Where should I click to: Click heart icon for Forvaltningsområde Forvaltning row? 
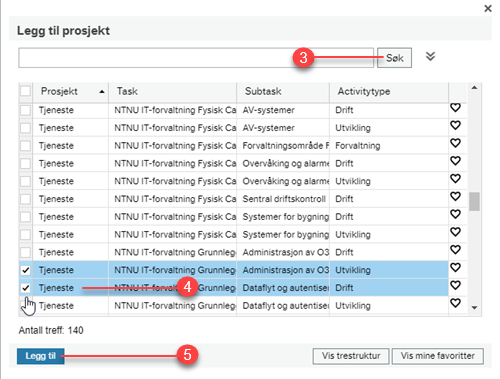tap(455, 143)
